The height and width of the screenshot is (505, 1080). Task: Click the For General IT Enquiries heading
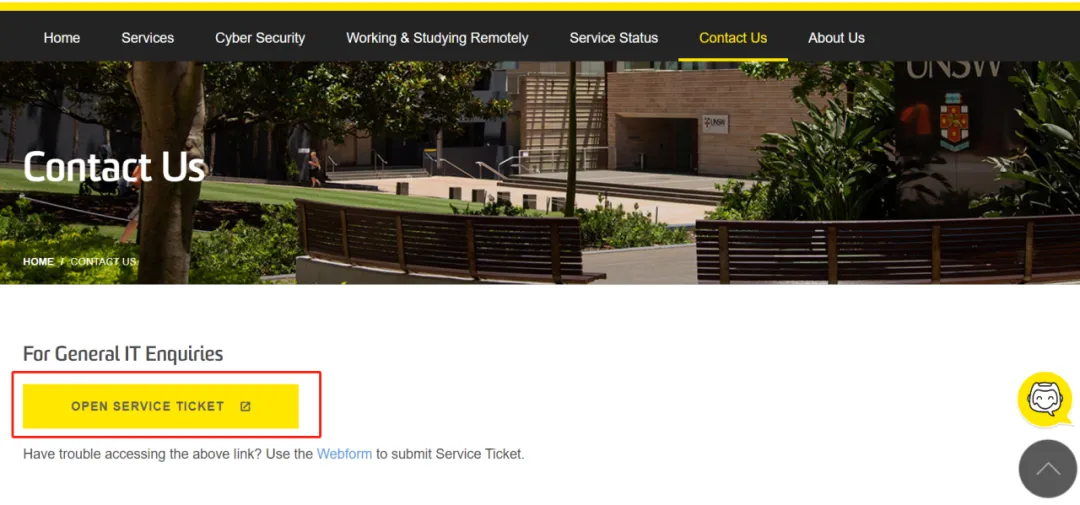123,354
